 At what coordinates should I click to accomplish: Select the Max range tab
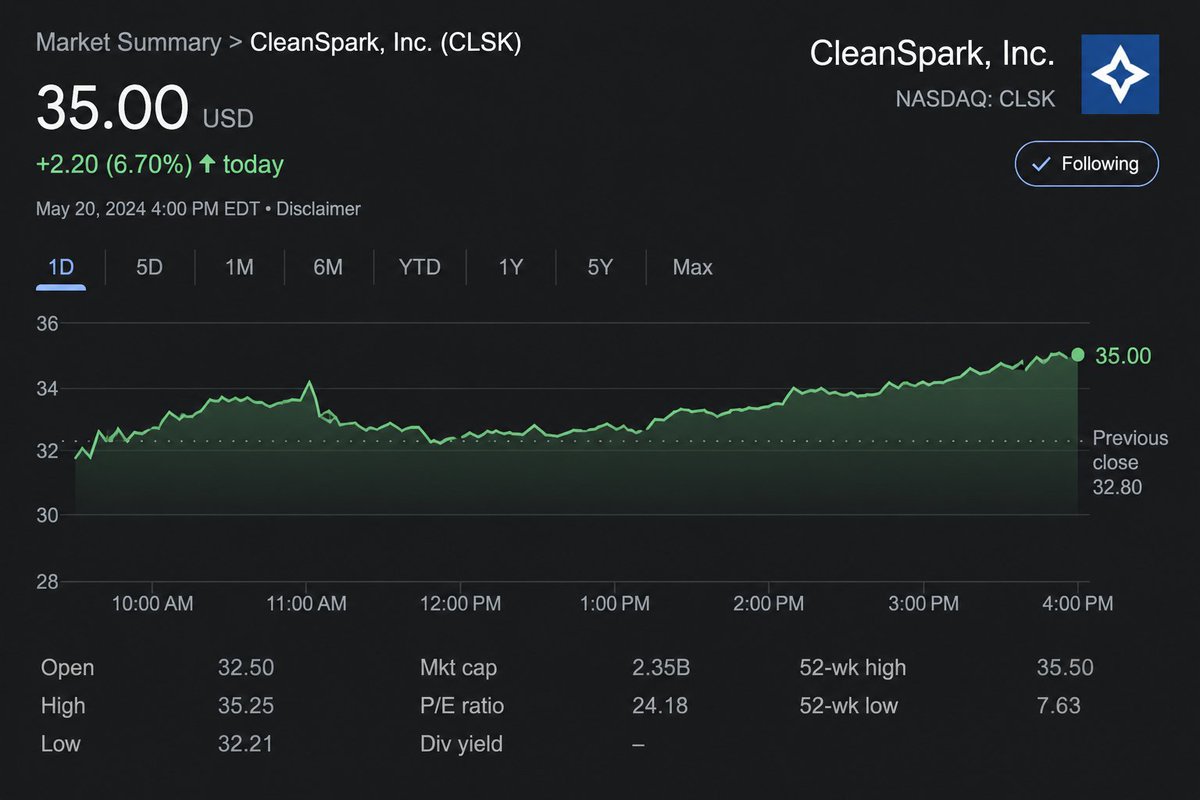(693, 268)
